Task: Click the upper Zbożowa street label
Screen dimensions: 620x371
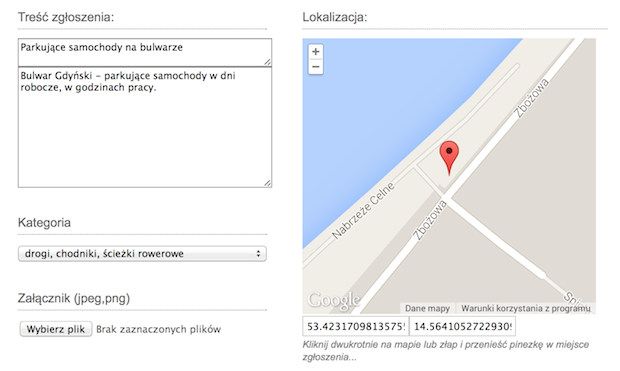Action: (531, 98)
